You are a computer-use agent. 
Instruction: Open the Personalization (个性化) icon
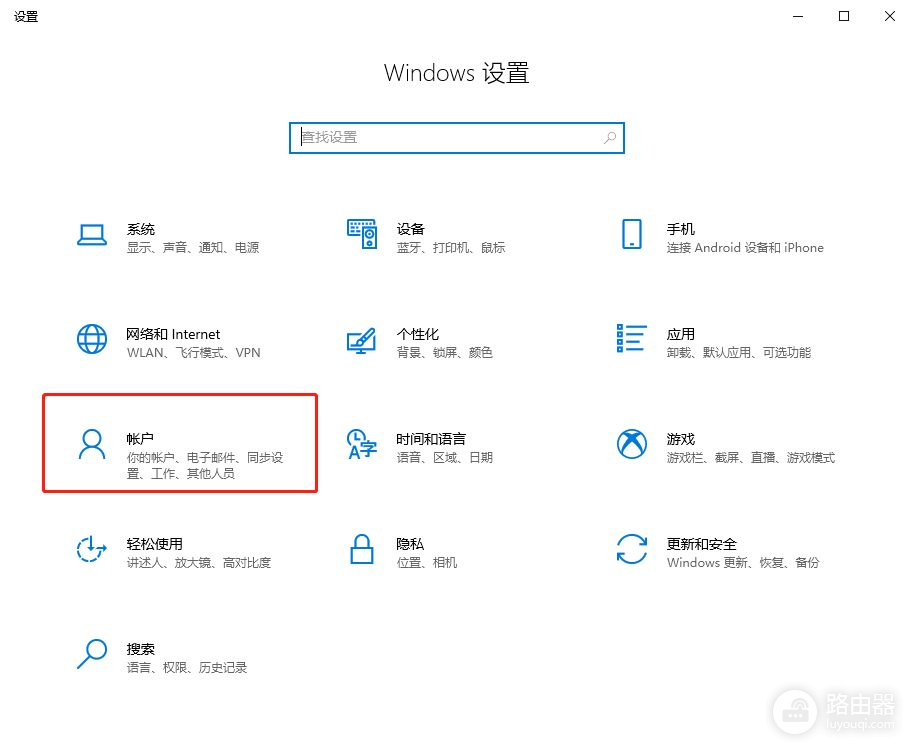[x=362, y=339]
